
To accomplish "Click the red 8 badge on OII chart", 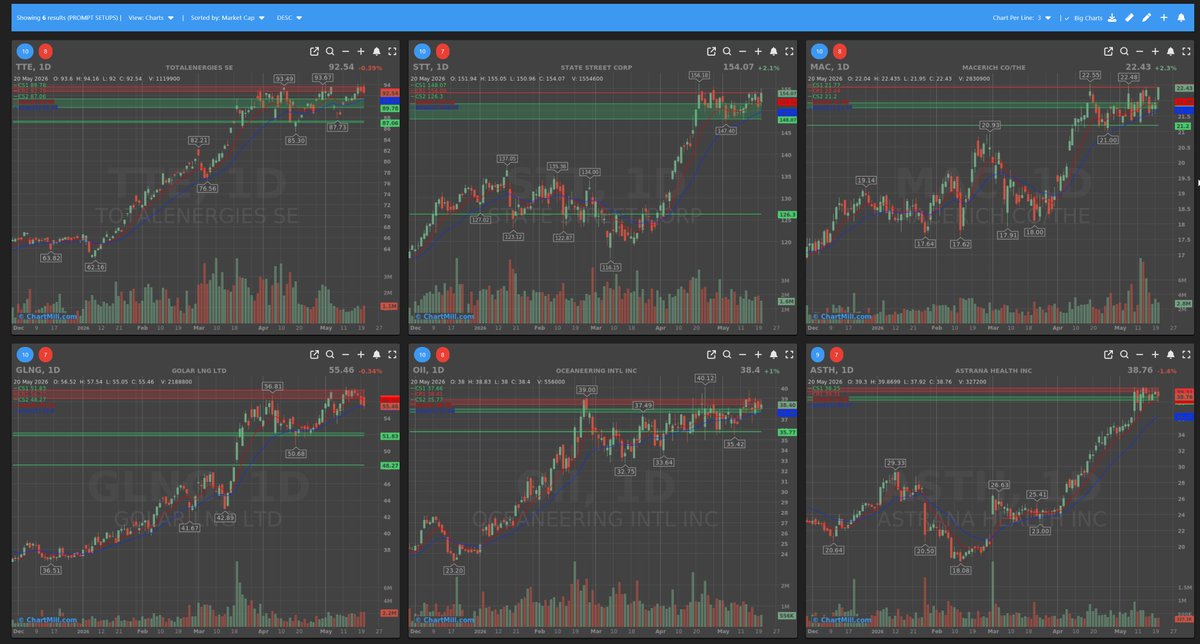I will point(442,354).
